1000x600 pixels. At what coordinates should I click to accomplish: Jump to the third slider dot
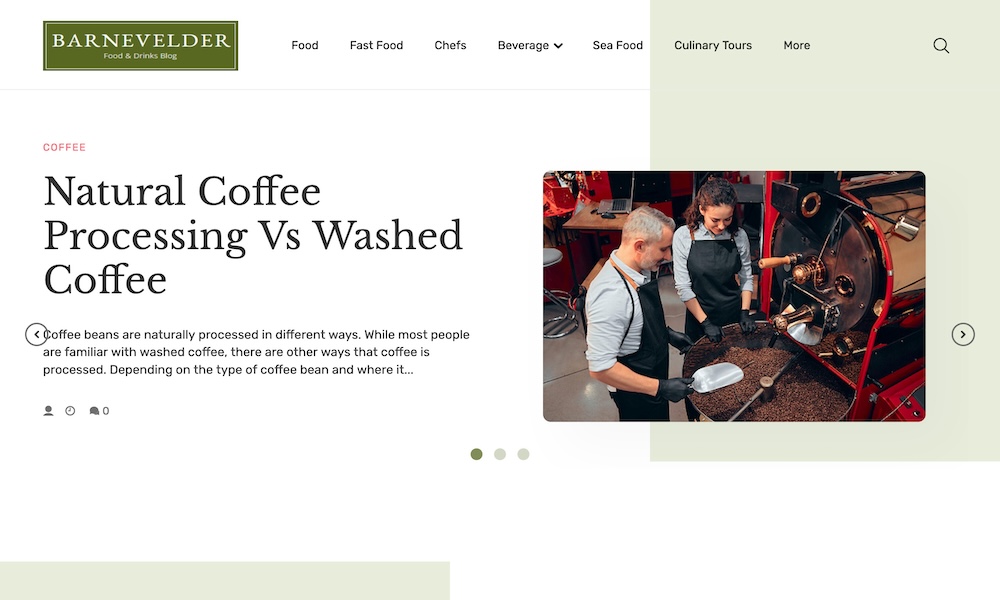click(x=524, y=454)
